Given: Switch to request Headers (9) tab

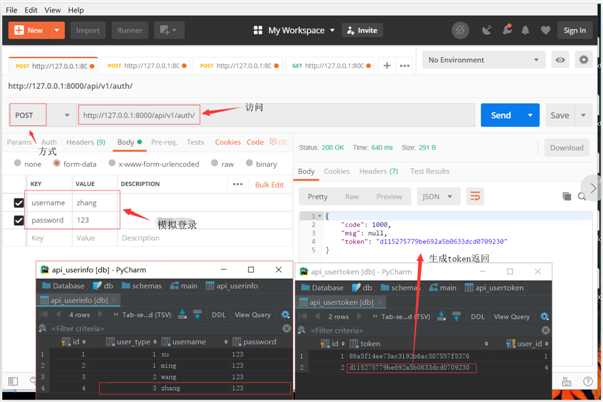Looking at the screenshot, I should tap(86, 142).
